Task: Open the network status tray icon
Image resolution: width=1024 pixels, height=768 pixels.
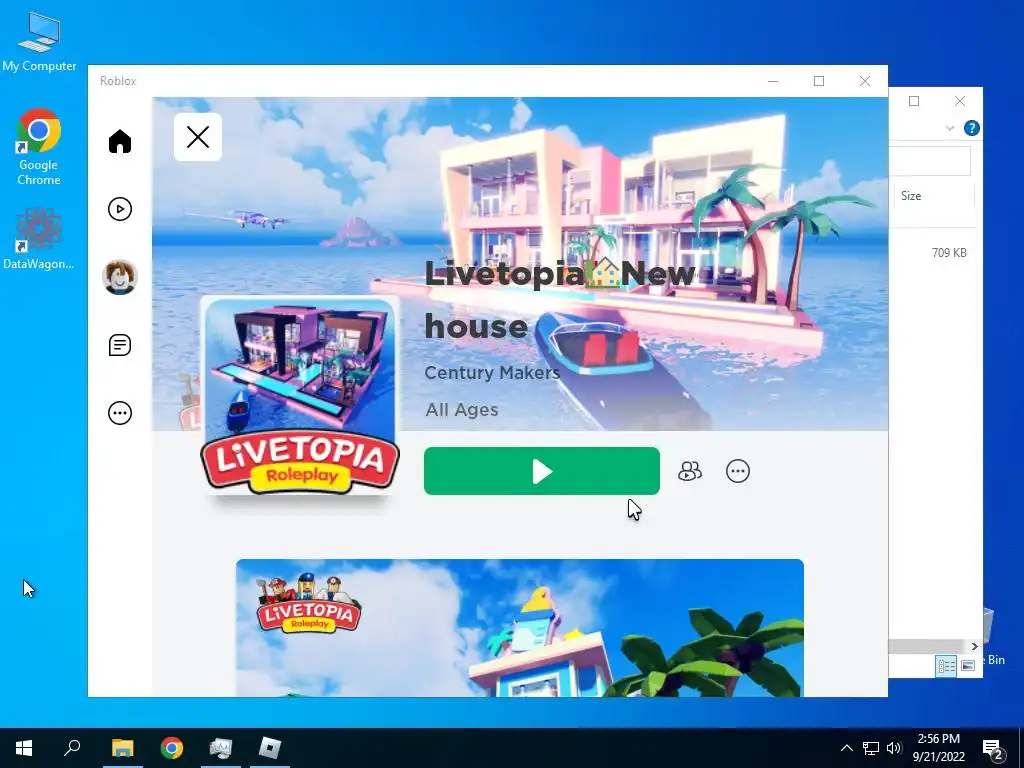Action: (871, 748)
